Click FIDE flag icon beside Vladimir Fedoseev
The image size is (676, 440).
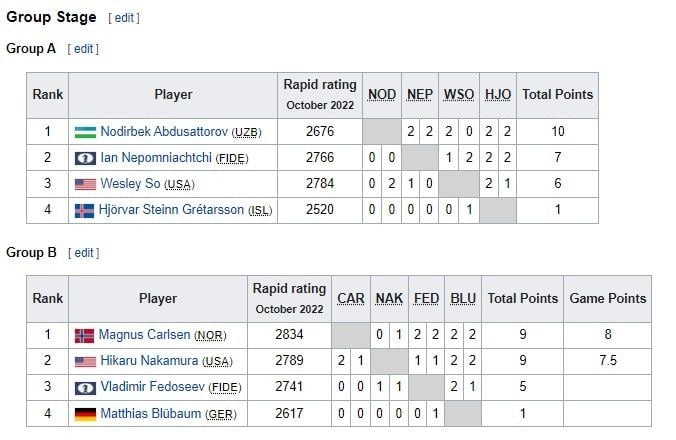[85, 388]
